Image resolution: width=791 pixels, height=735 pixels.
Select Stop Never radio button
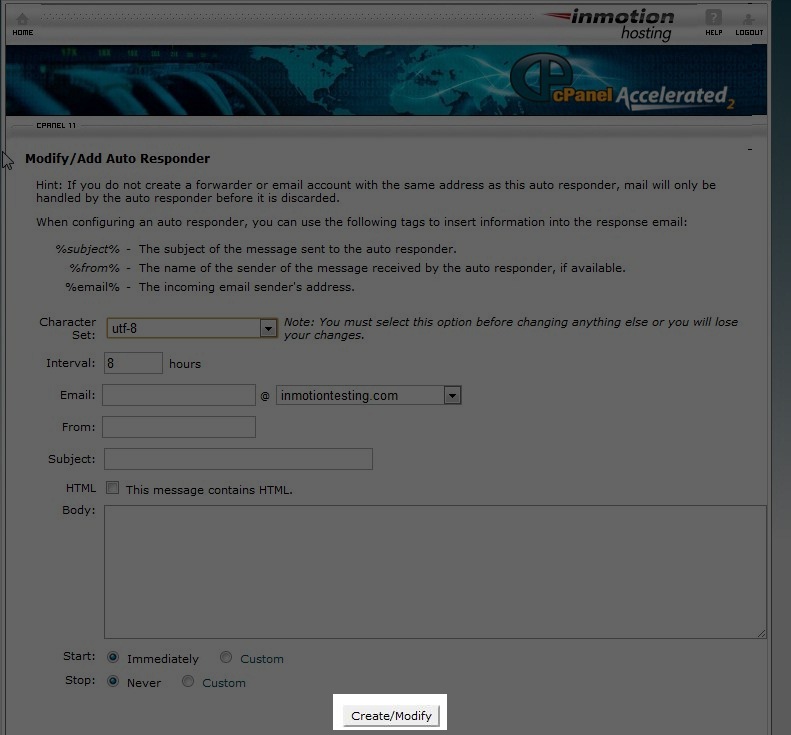(113, 682)
